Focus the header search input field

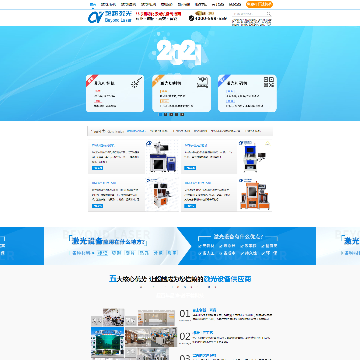(249, 14)
